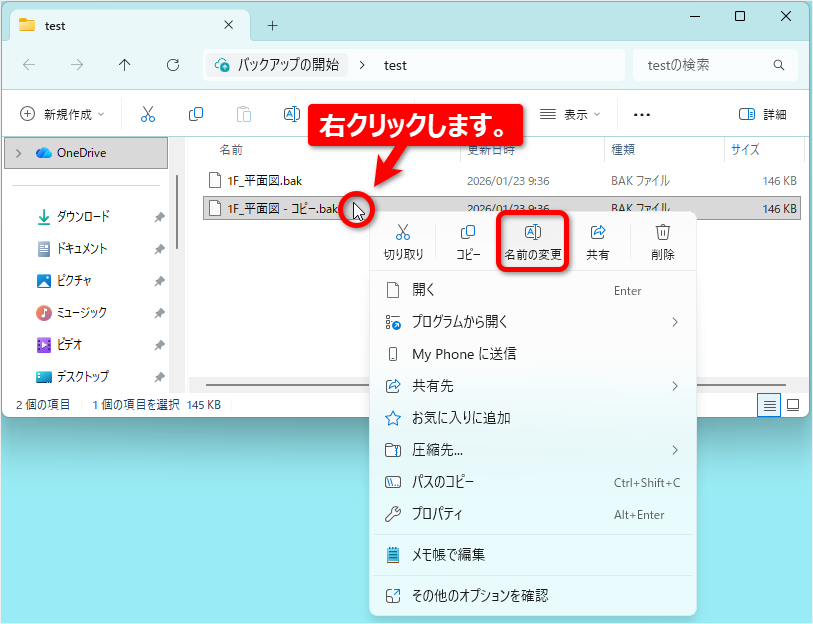Expand プログラムから開く submenu
Screen dimensions: 813x624
point(532,322)
